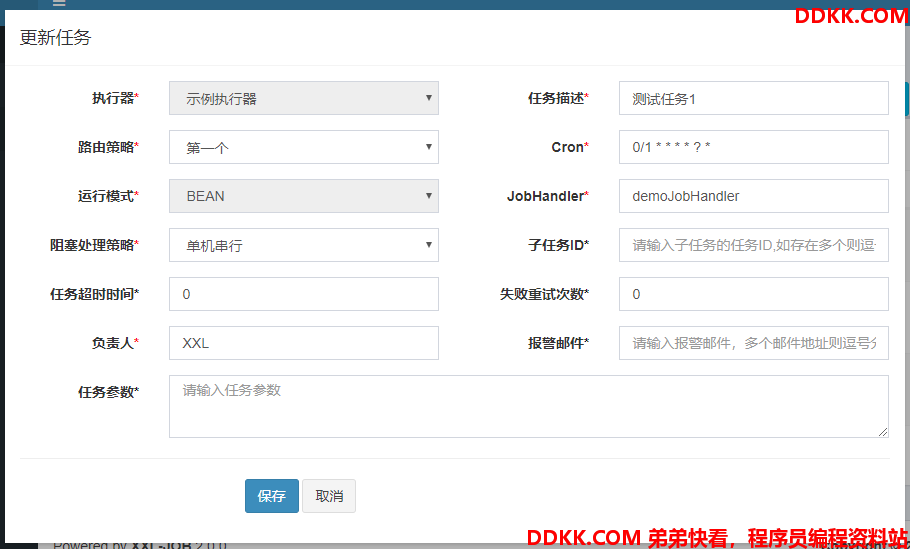Click the XXL-JOB footer link
Screen dimensions: 910x549
[x=162, y=545]
